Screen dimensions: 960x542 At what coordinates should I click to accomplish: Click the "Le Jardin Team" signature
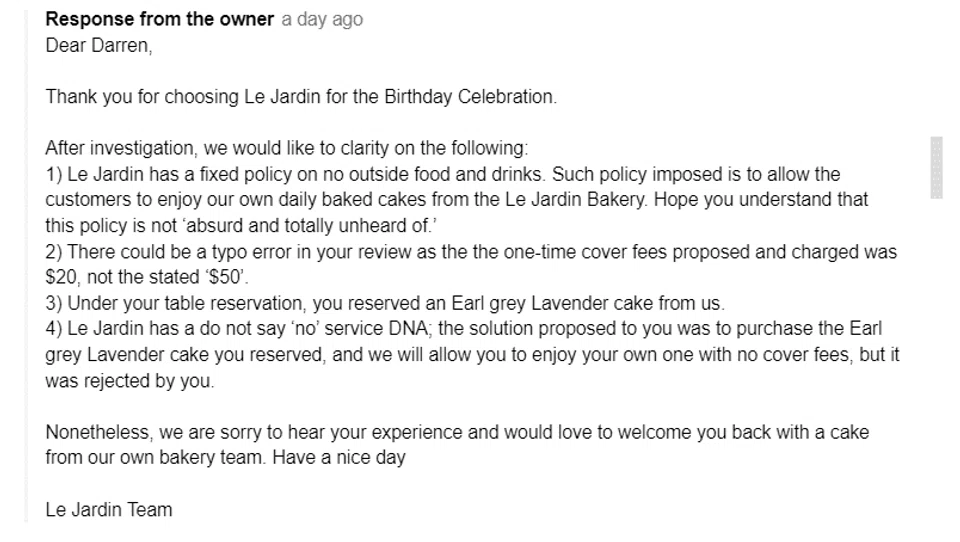pos(108,510)
